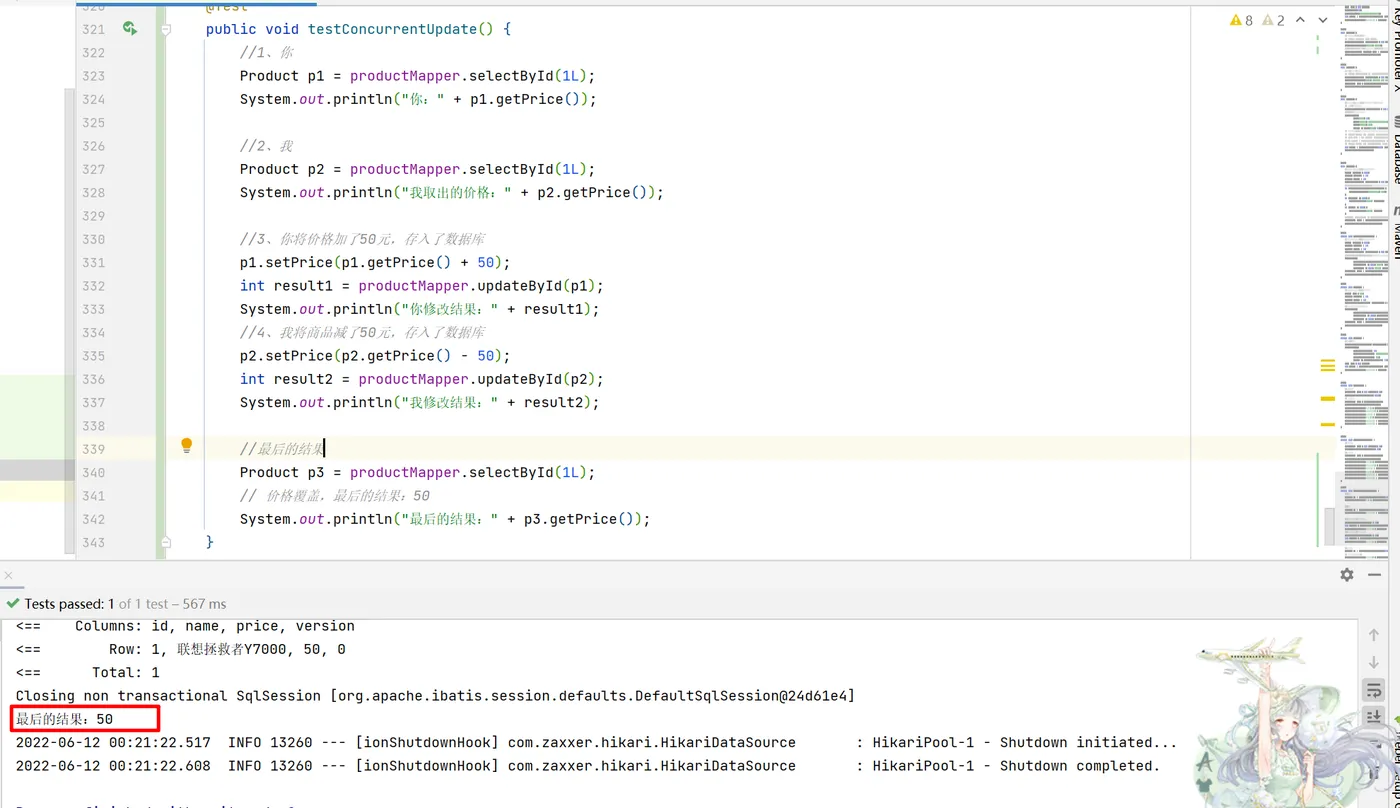Click console line 'Columns: id, name, price, version'
1400x808 pixels.
[x=185, y=626]
